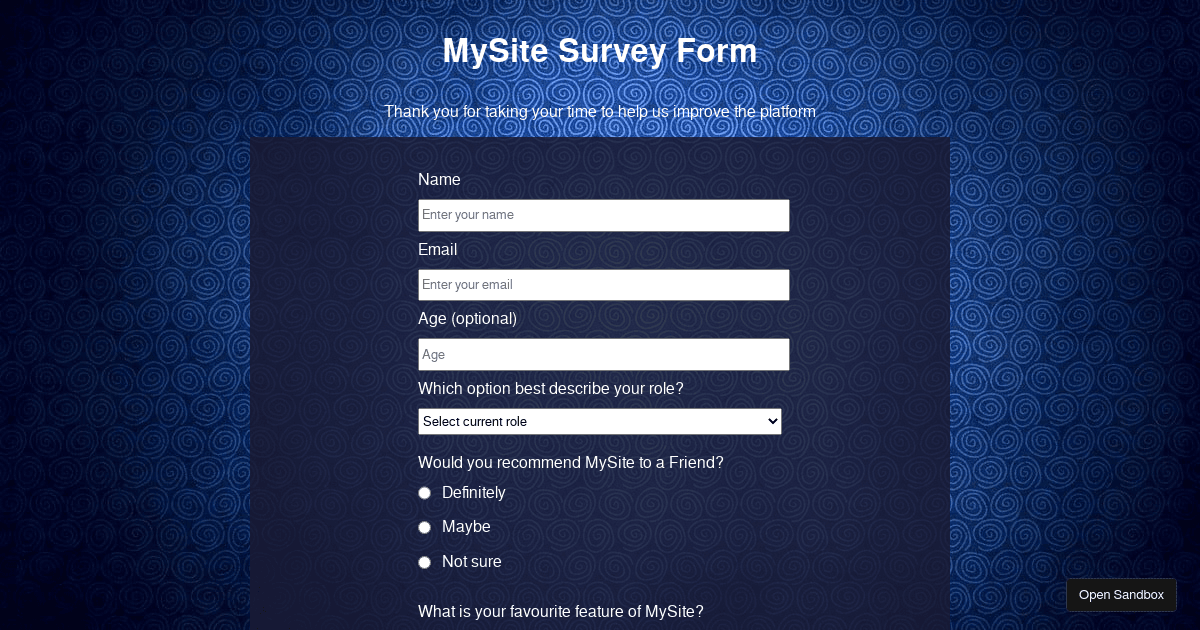This screenshot has width=1200, height=630.
Task: Click the Open Sandbox button
Action: tap(1121, 594)
